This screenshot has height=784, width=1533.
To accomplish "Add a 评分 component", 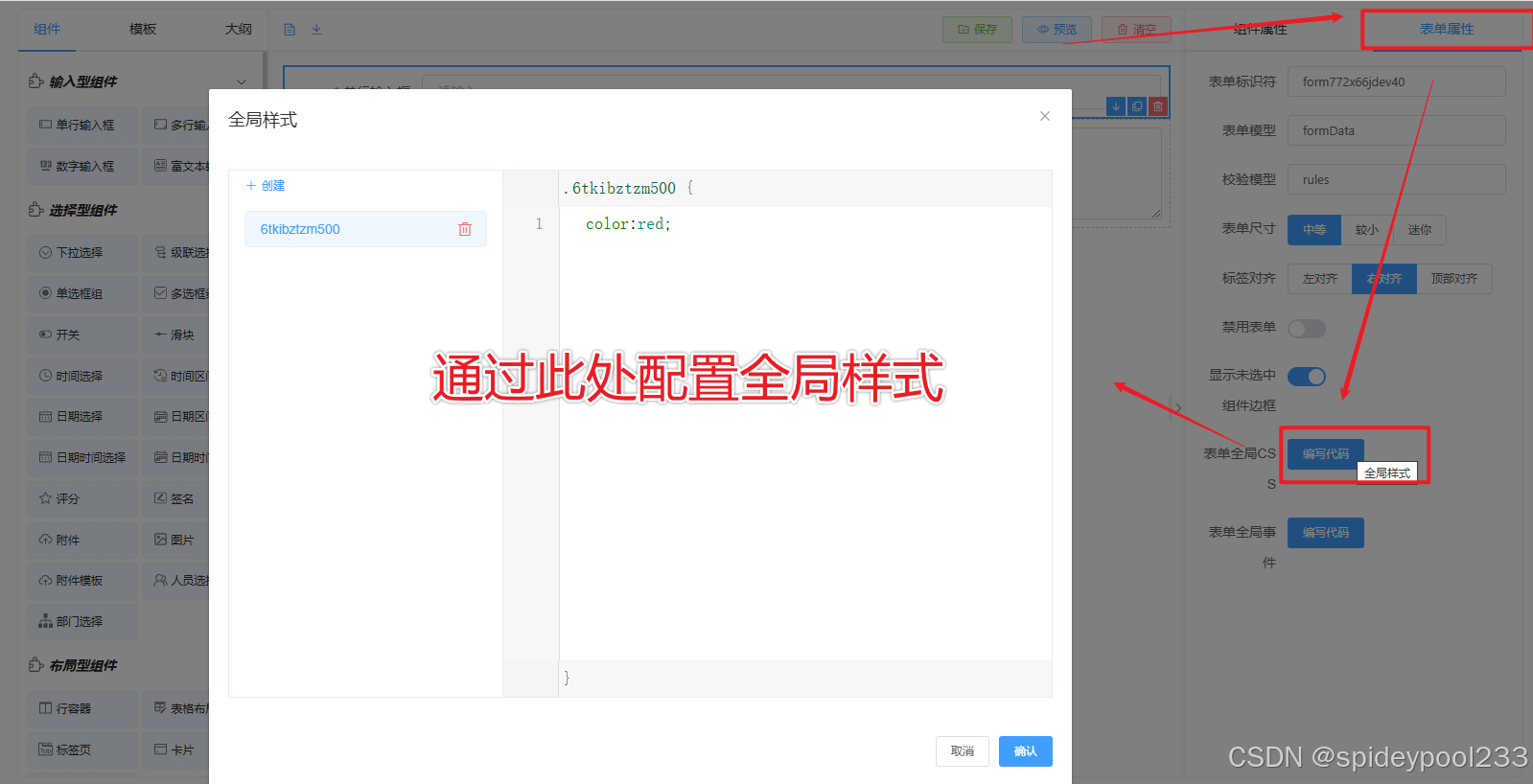I will 82,498.
